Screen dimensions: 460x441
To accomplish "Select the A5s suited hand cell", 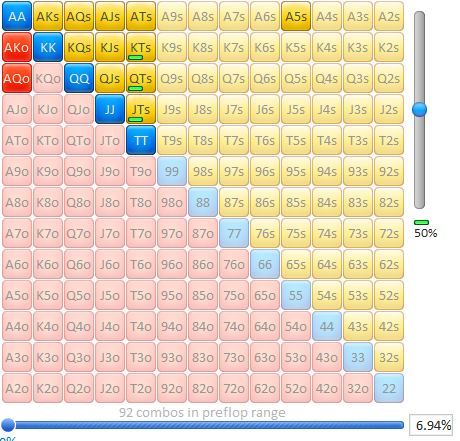I will point(296,16).
